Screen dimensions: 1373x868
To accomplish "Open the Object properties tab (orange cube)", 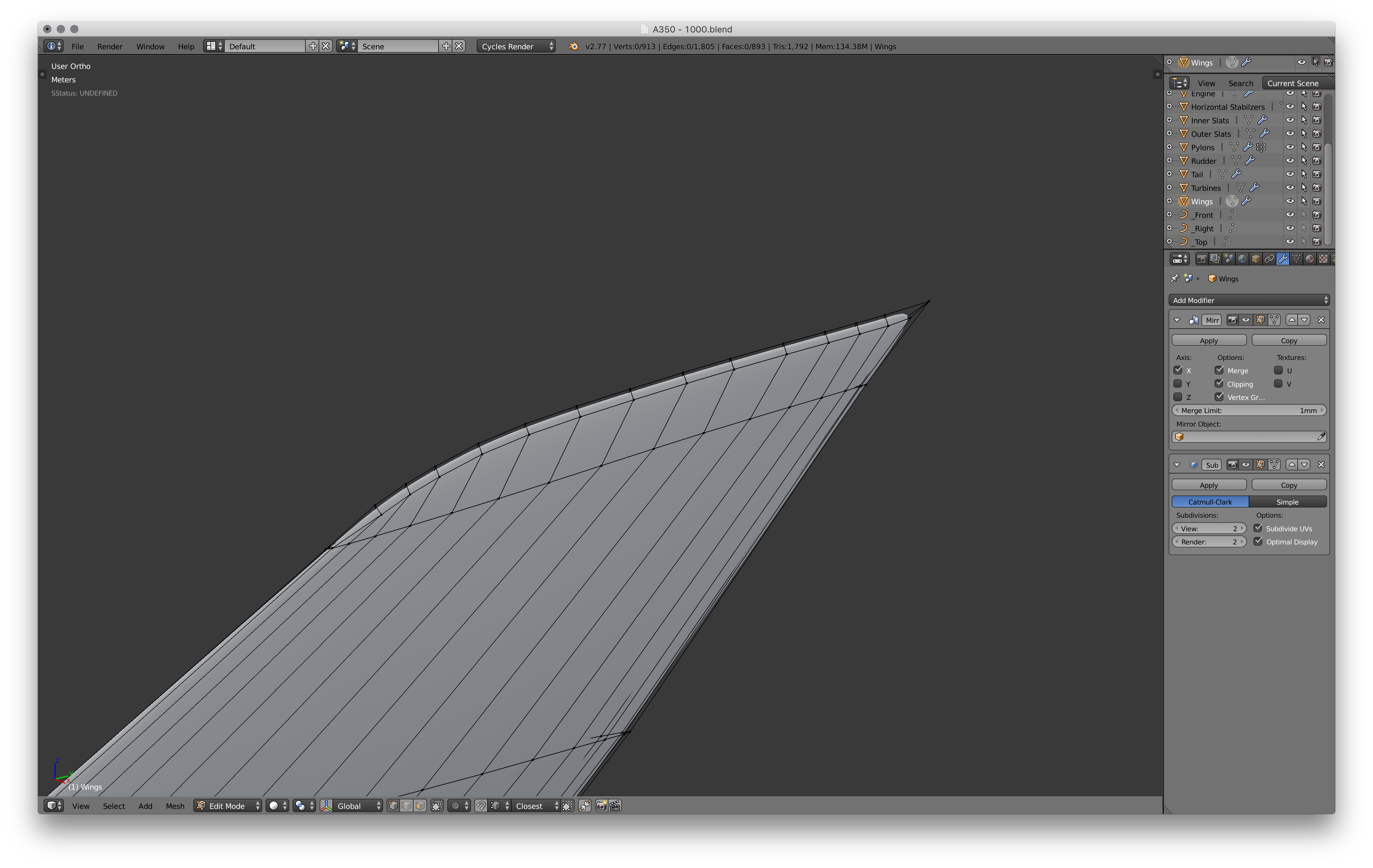I will (1255, 259).
